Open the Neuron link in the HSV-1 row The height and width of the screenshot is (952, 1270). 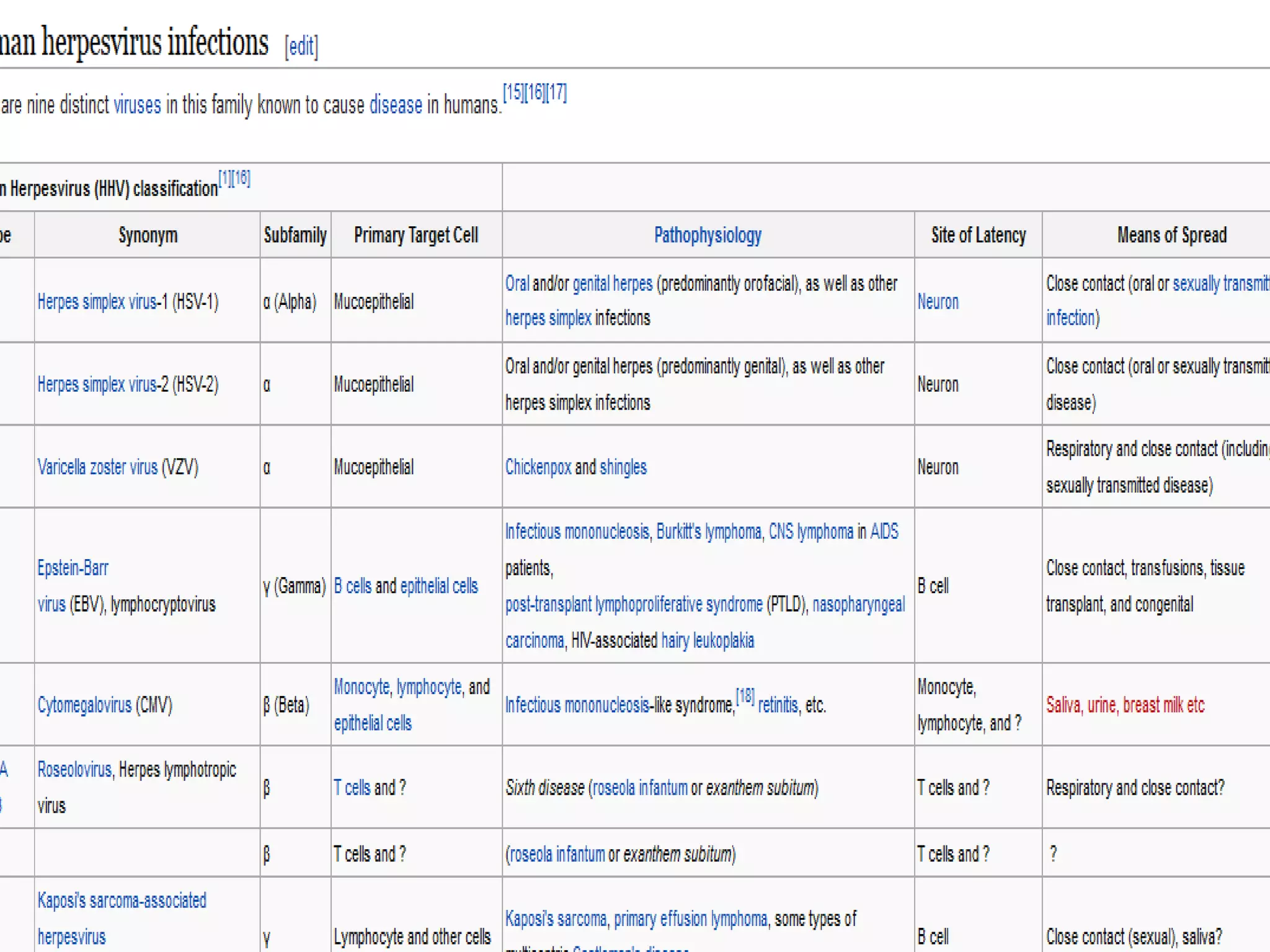(x=938, y=302)
